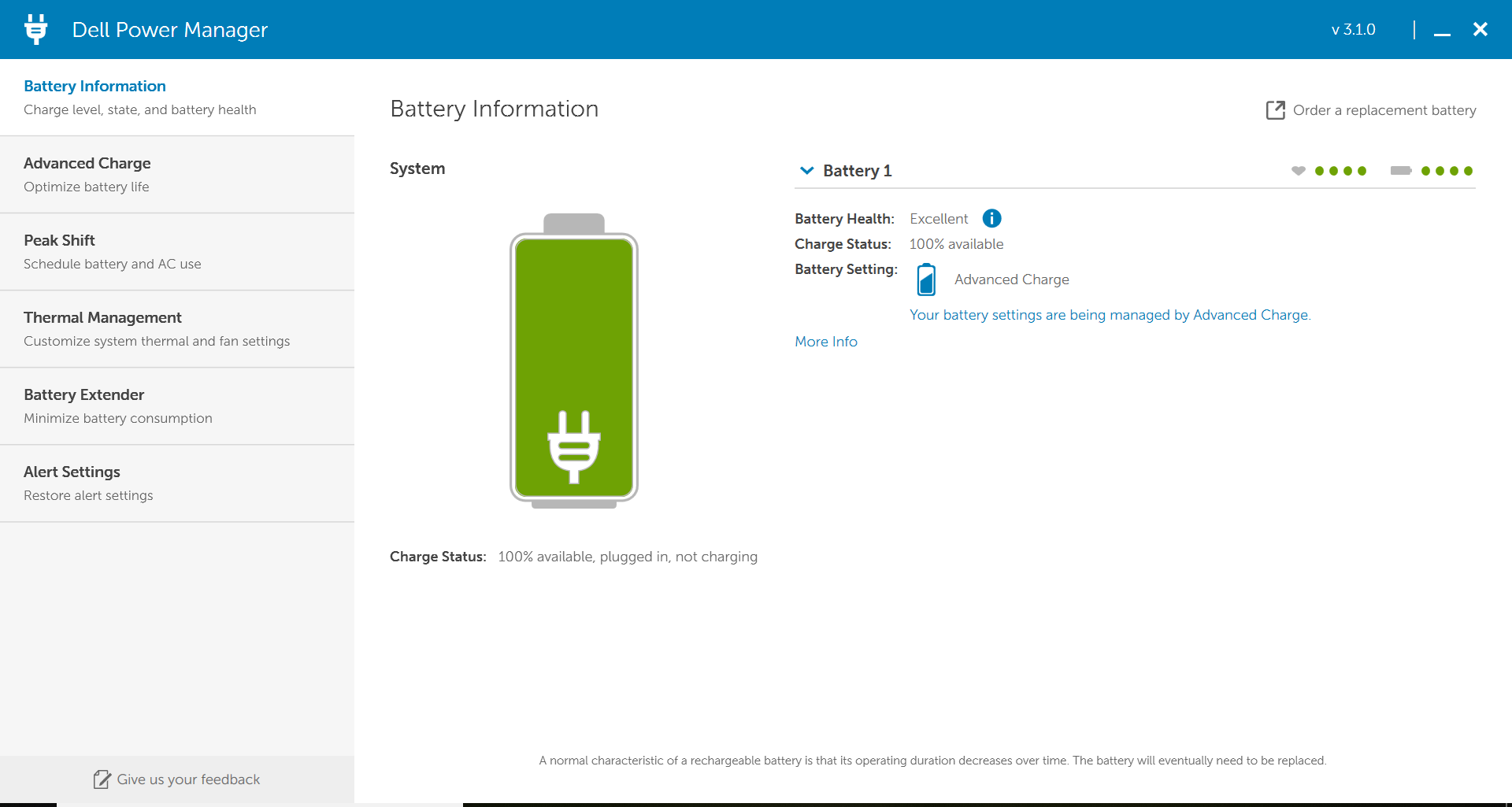The height and width of the screenshot is (807, 1512).
Task: Click the Dell Power Manager plug logo
Action: [35, 29]
